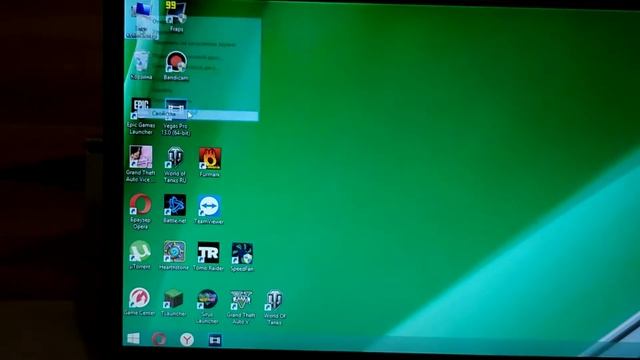Select the Tomb Raider desktop shortcut

[208, 257]
